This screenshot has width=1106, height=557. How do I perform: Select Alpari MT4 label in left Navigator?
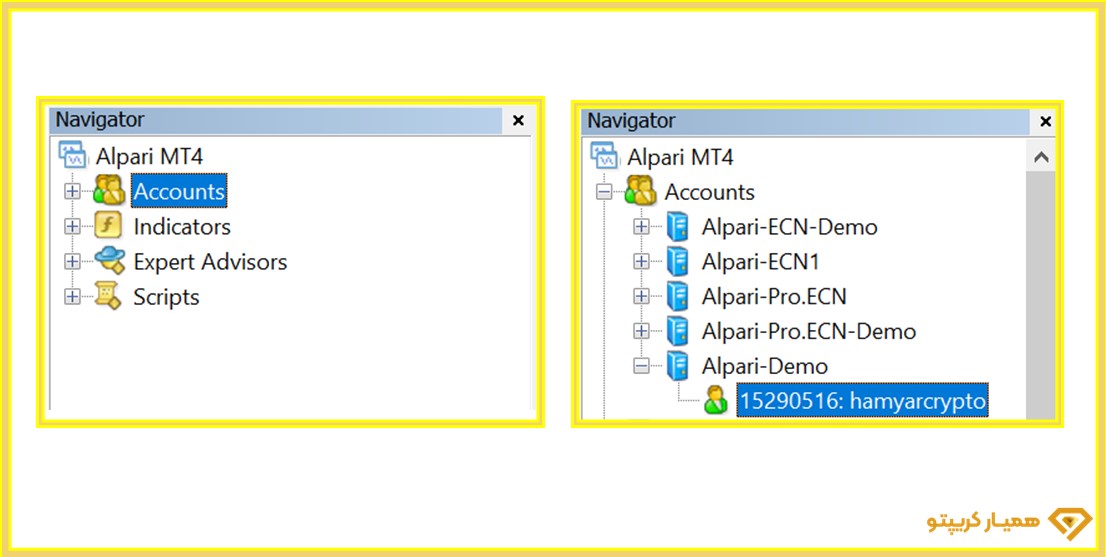[x=150, y=156]
